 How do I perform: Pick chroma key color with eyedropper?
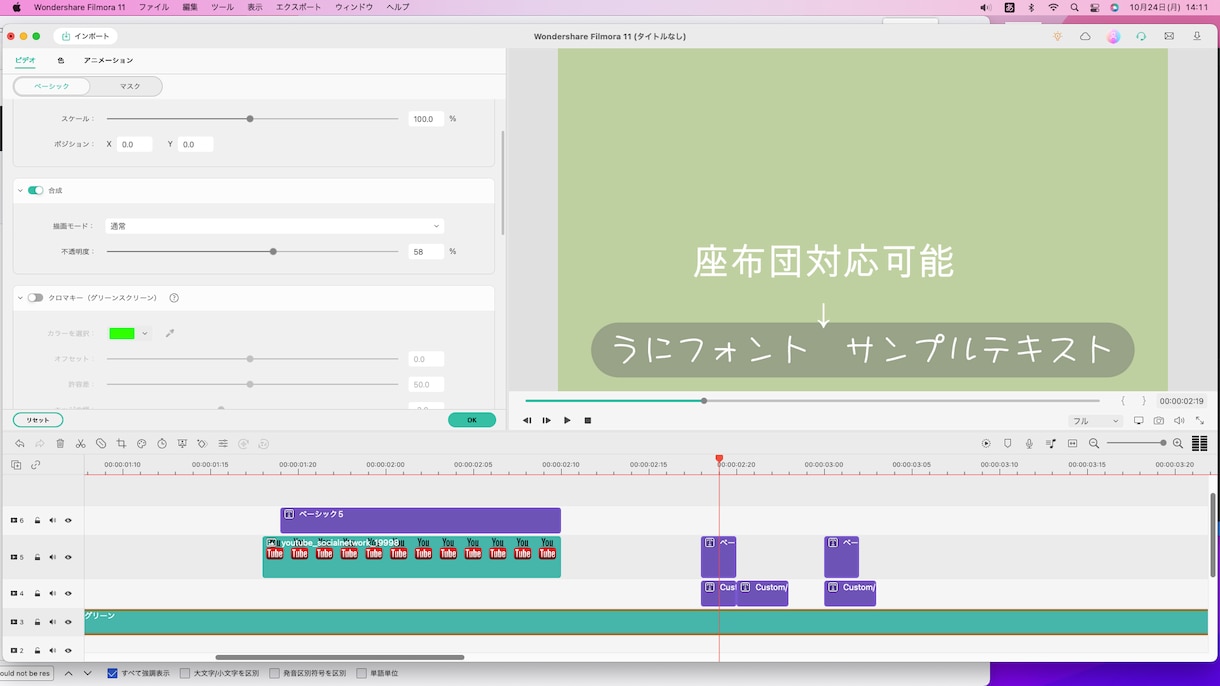tap(170, 333)
